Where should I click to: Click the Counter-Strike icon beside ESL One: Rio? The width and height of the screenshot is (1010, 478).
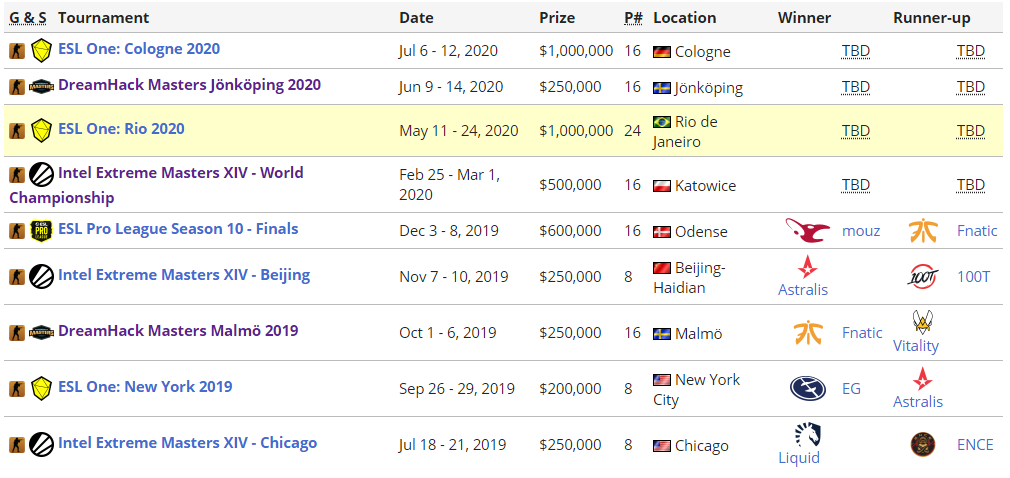(17, 130)
